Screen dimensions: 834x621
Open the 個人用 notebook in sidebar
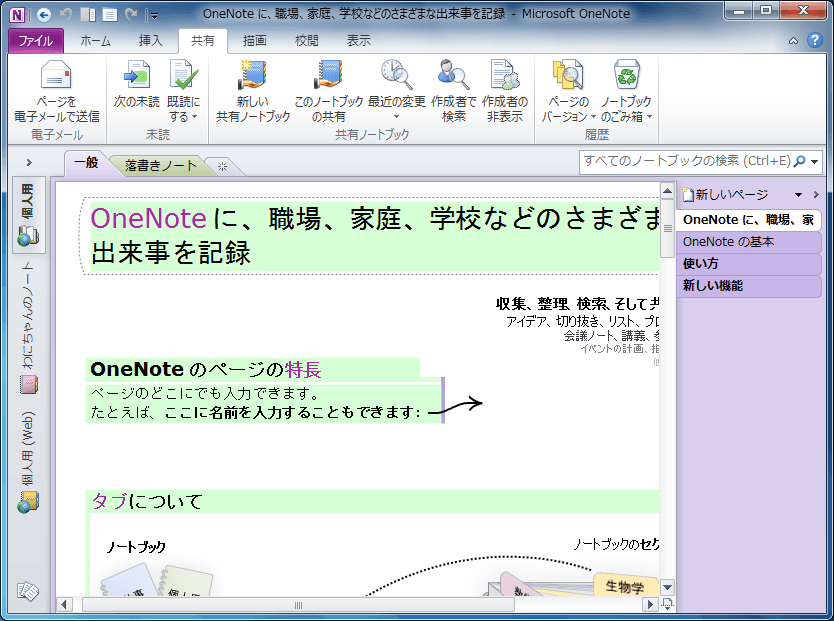click(x=29, y=215)
